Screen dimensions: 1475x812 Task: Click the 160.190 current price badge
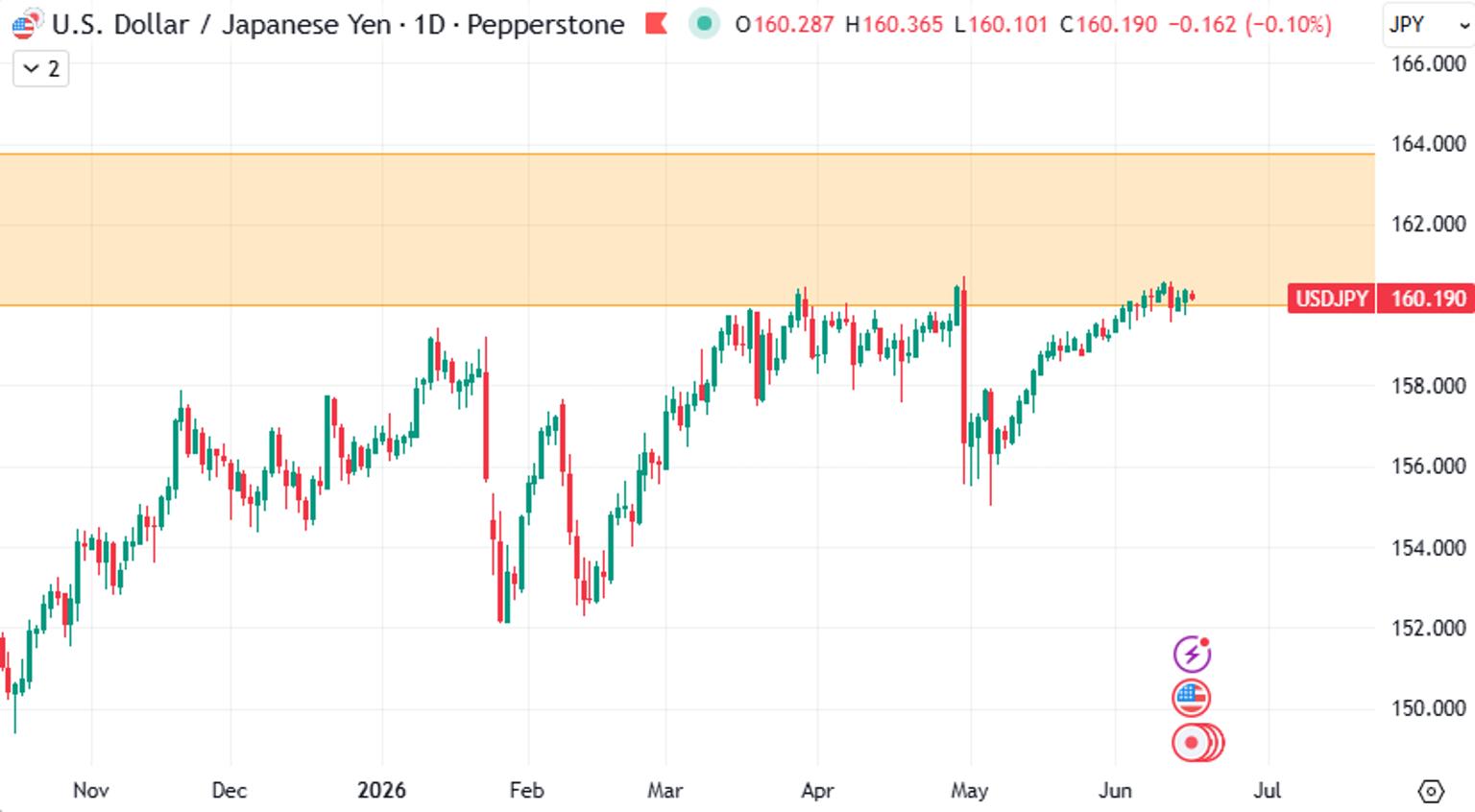(x=1426, y=299)
